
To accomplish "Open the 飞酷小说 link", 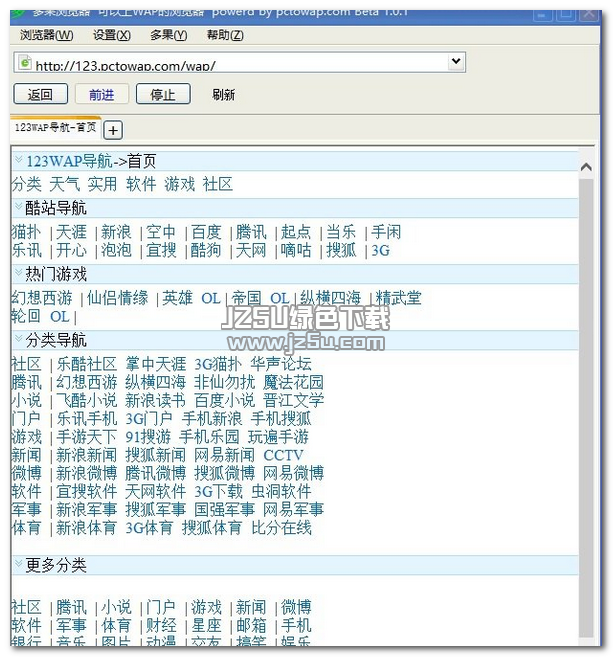I will tap(87, 400).
